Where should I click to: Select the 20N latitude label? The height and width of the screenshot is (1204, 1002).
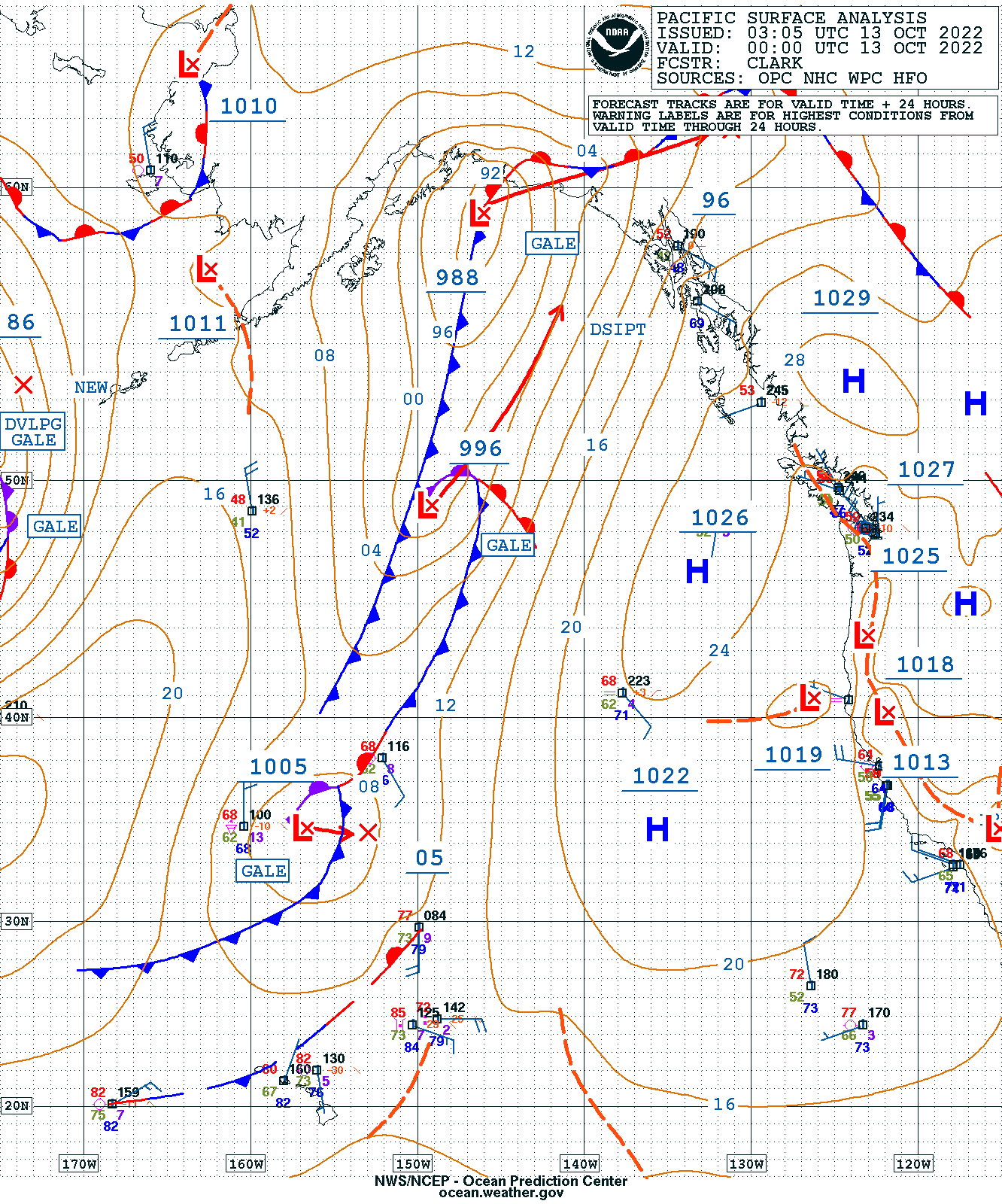pyautogui.click(x=17, y=1106)
